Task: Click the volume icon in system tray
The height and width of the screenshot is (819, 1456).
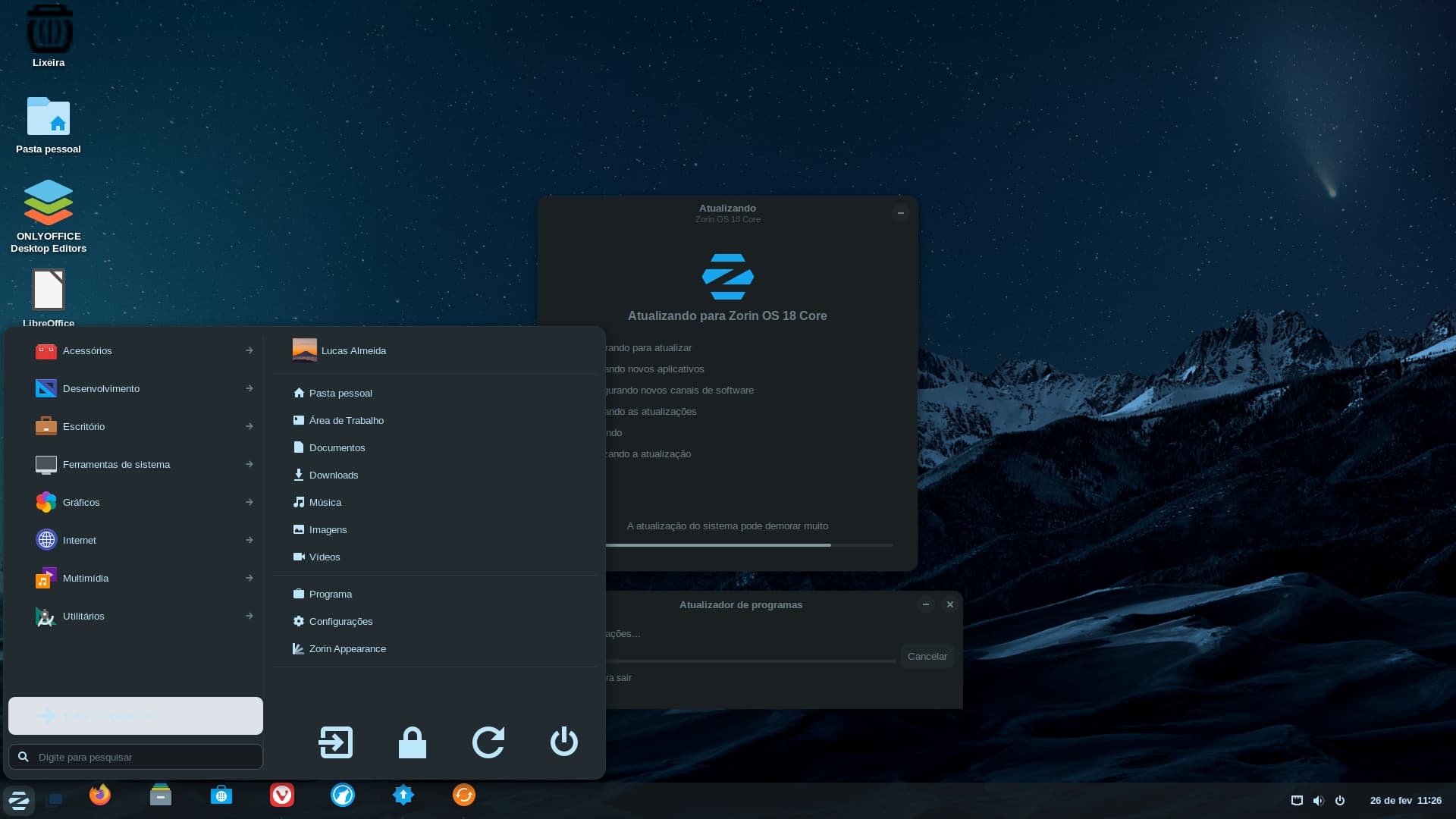Action: (x=1319, y=800)
